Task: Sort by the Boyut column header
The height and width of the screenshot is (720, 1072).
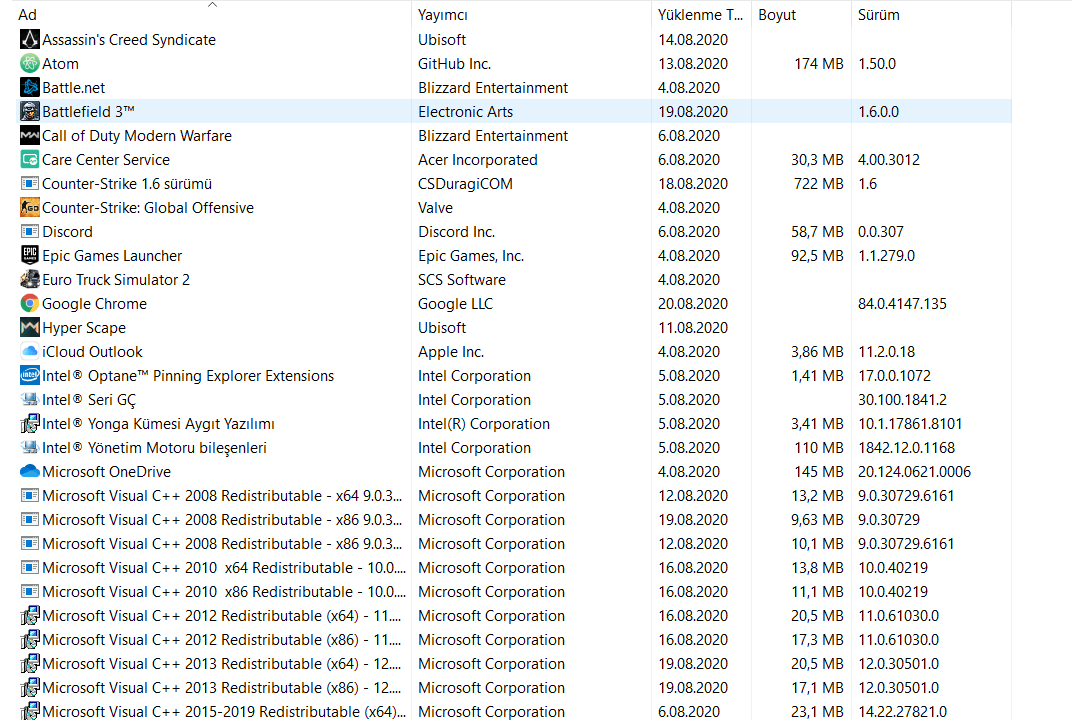Action: (777, 15)
